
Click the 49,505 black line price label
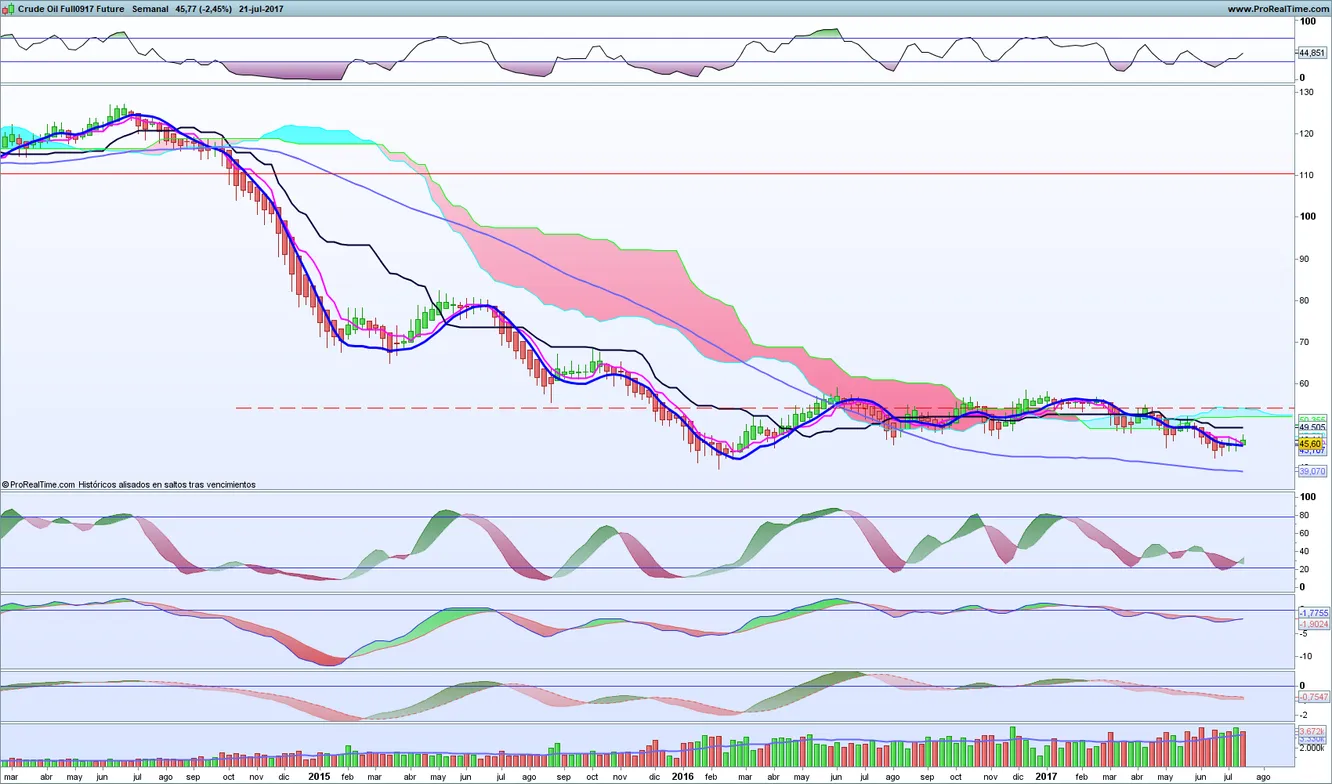[x=1310, y=427]
